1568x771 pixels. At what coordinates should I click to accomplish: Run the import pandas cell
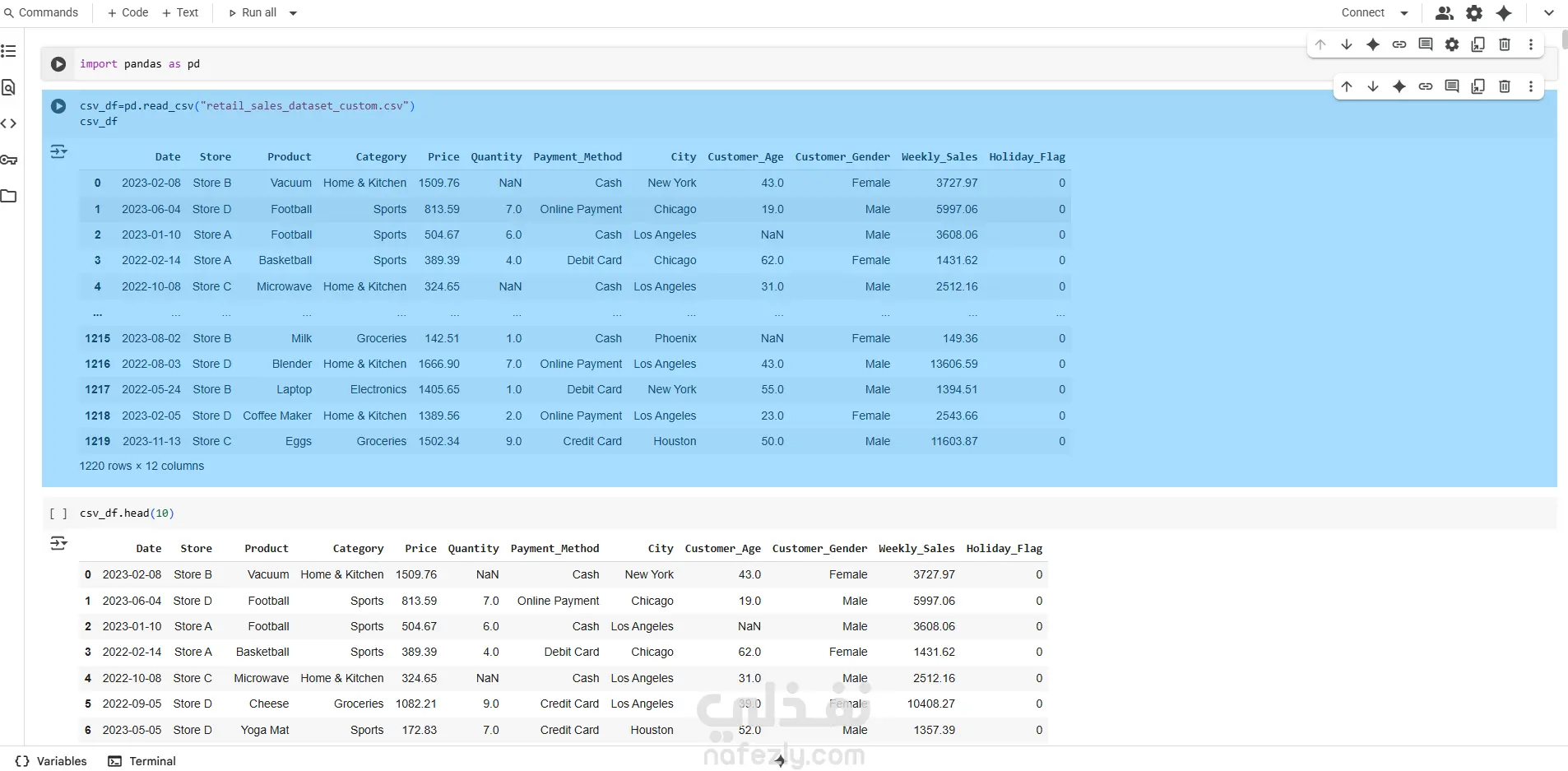(58, 64)
